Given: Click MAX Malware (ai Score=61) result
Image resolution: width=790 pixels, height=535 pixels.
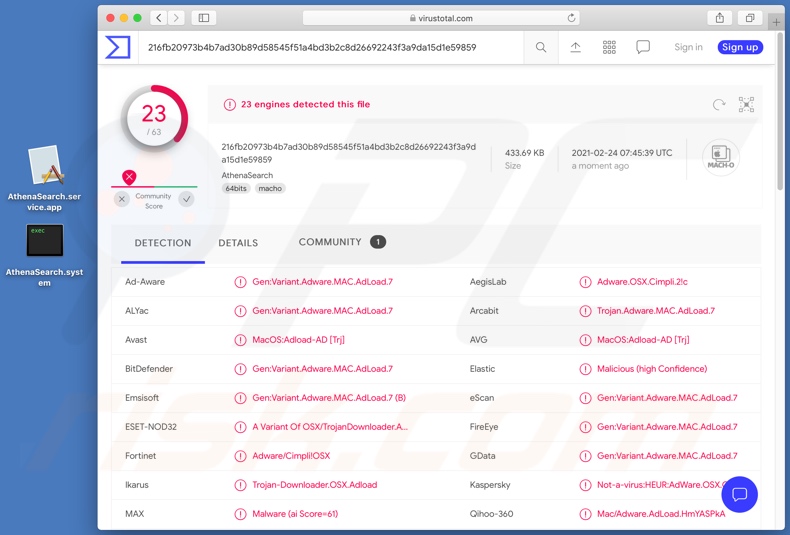Looking at the screenshot, I should point(295,514).
